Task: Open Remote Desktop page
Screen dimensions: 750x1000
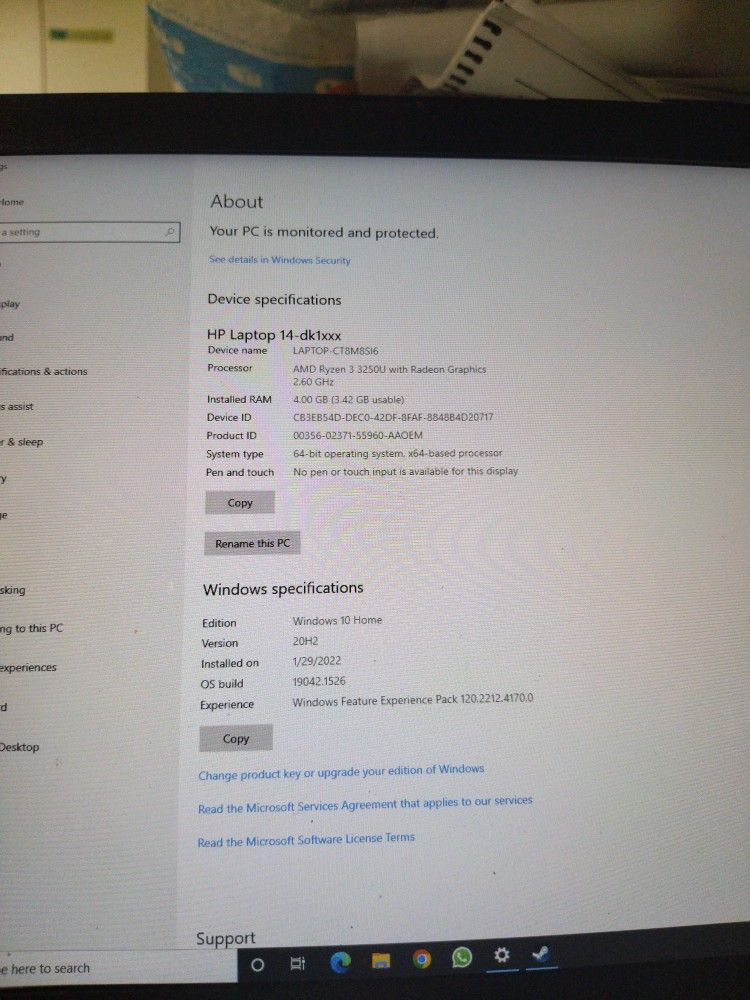Action: [20, 747]
